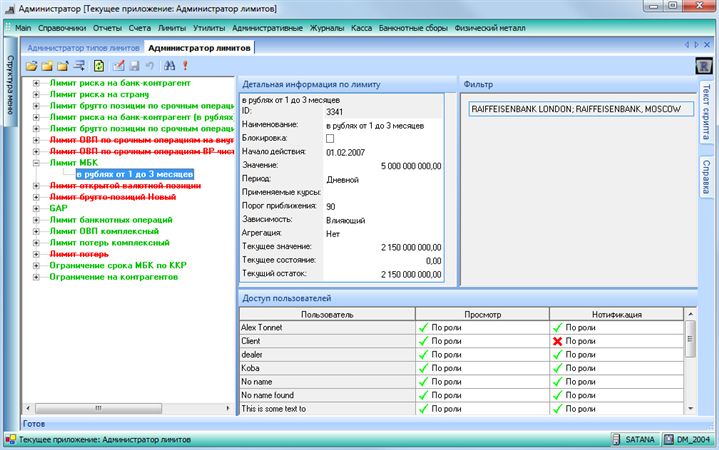
Task: Select tree item в рублях от 1 до 3 месяцев
Action: [135, 174]
